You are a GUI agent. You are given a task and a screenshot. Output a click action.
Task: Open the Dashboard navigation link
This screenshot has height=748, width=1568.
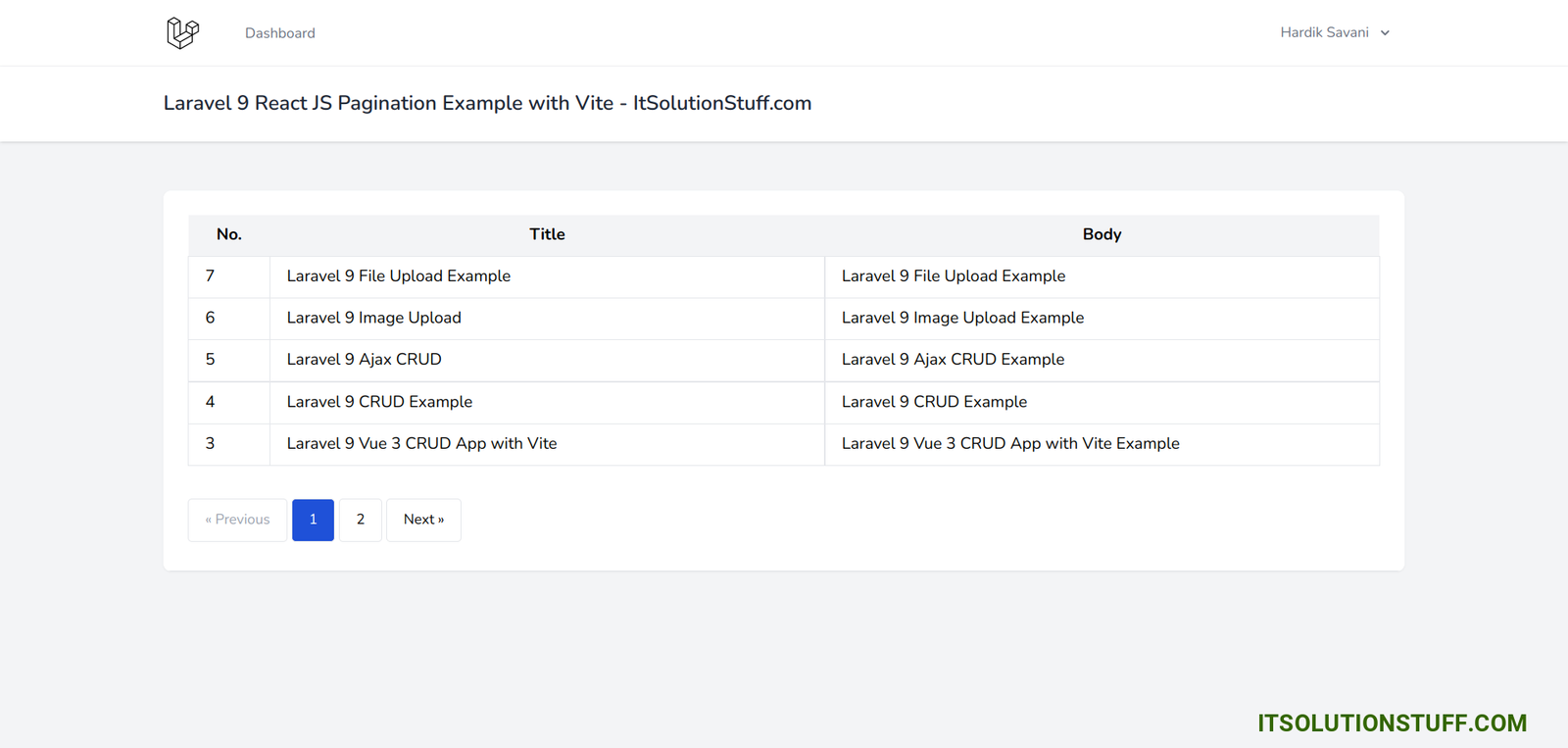click(x=280, y=33)
